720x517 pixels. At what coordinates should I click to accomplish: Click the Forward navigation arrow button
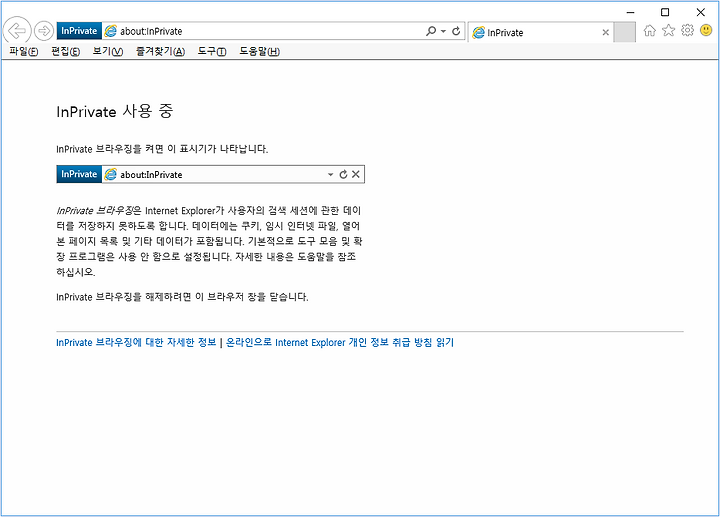44,31
